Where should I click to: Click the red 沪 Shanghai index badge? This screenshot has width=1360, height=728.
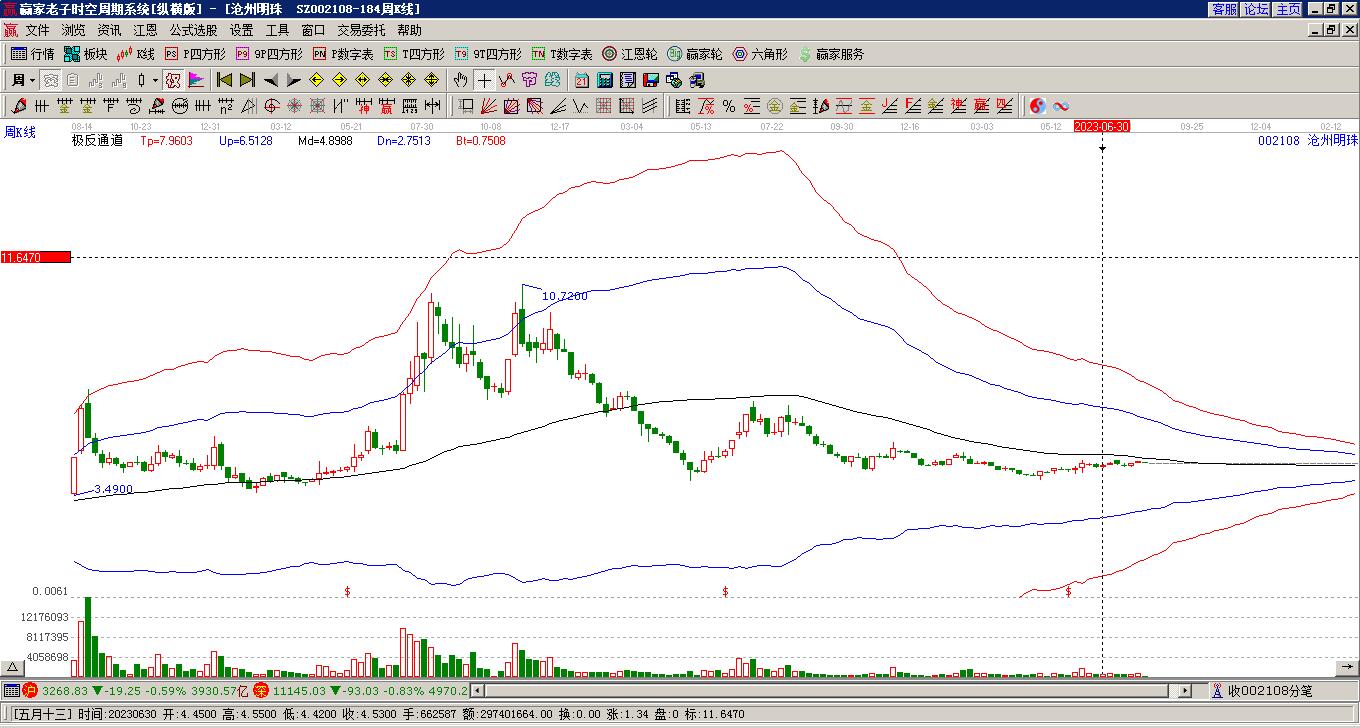(x=30, y=690)
